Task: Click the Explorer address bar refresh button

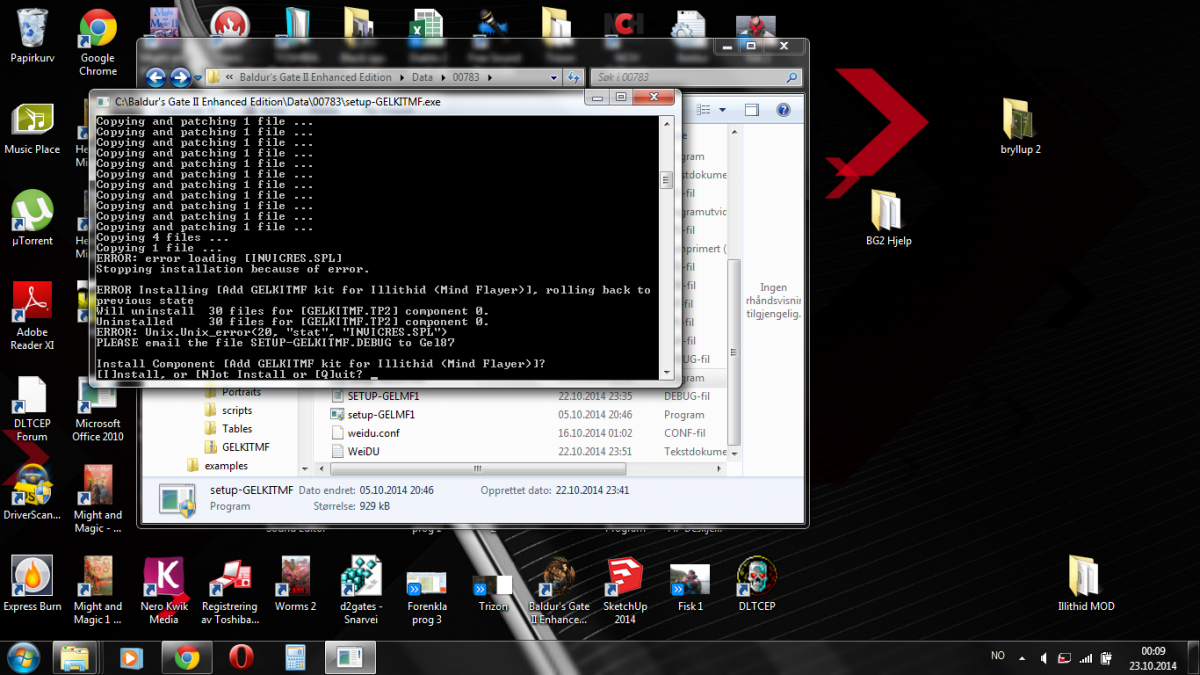Action: click(574, 77)
